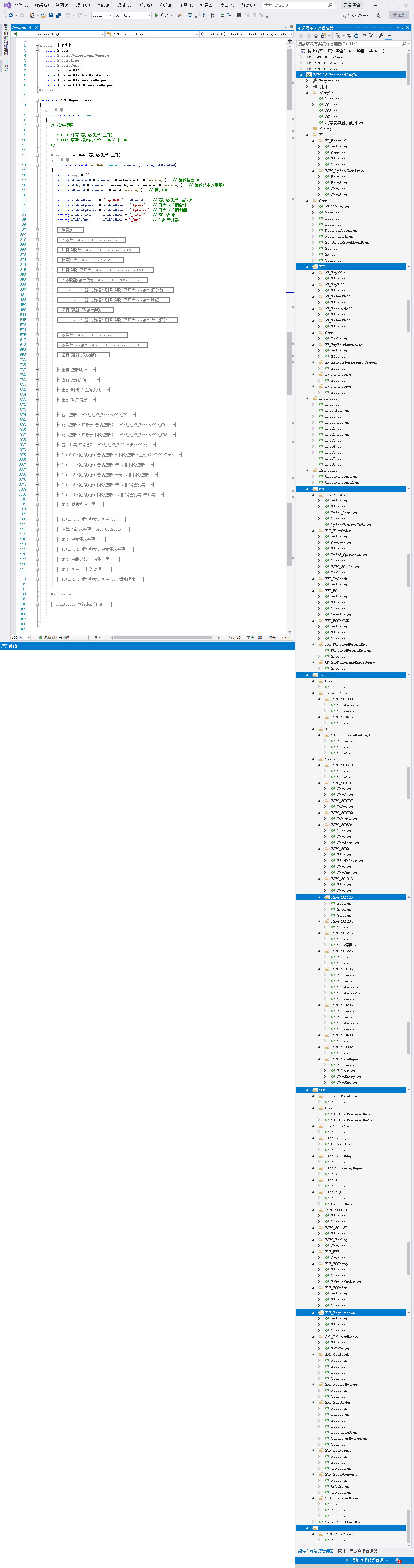Click the Live Share icon
This screenshot has width=414, height=1568.
pyautogui.click(x=344, y=15)
